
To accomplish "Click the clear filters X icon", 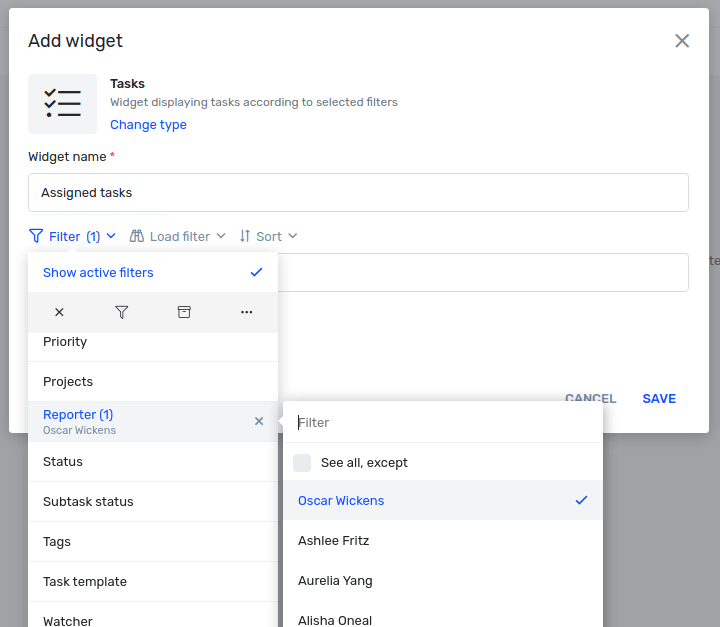I will (x=59, y=312).
